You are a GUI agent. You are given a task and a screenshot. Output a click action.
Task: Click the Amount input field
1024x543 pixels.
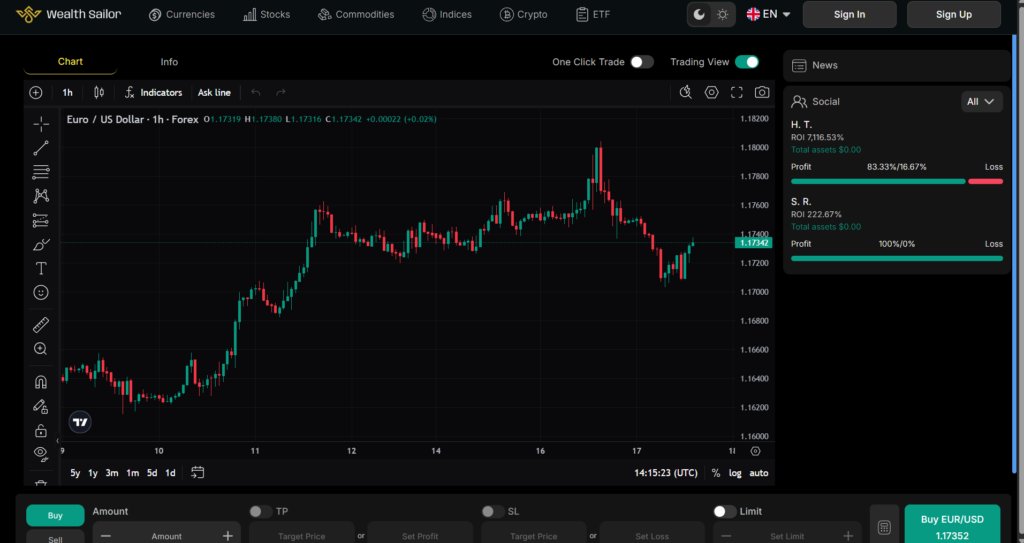point(167,536)
